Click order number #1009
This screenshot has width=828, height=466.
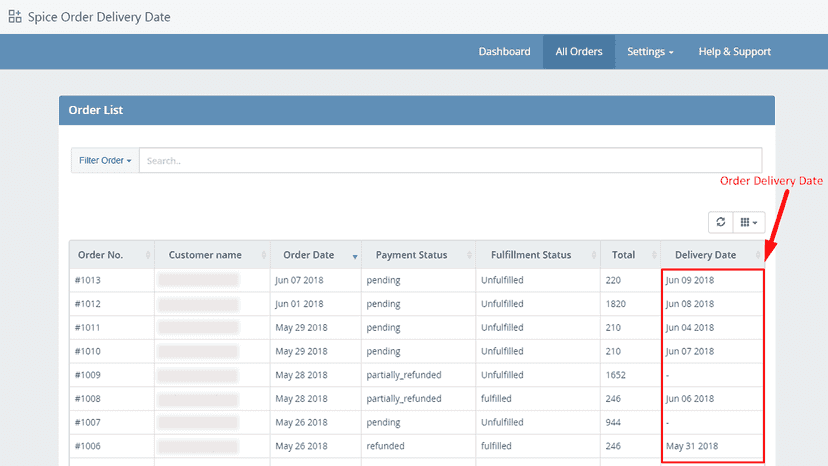pos(88,375)
